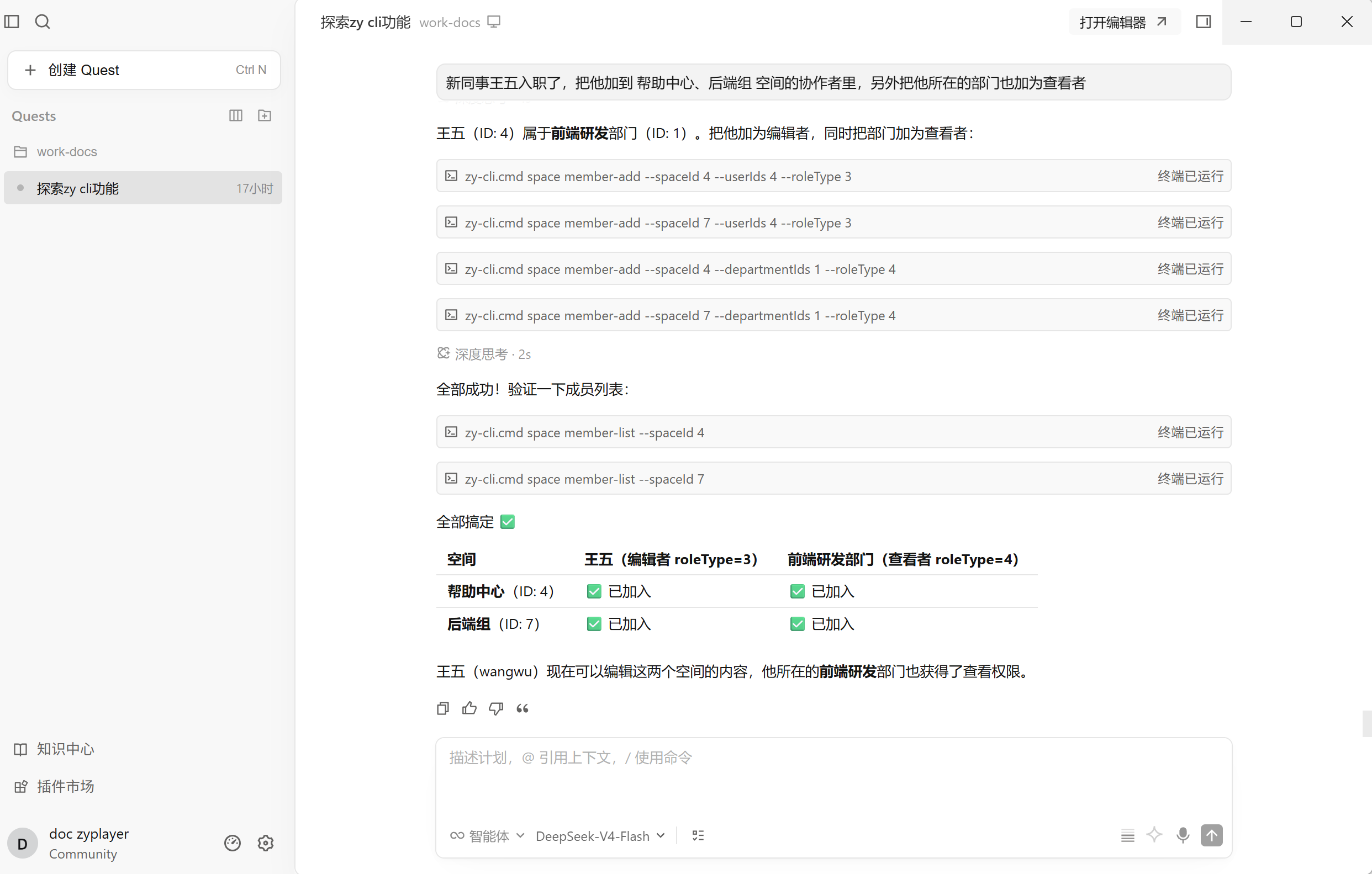Click the plus icon in 创建 Quest

click(x=30, y=70)
